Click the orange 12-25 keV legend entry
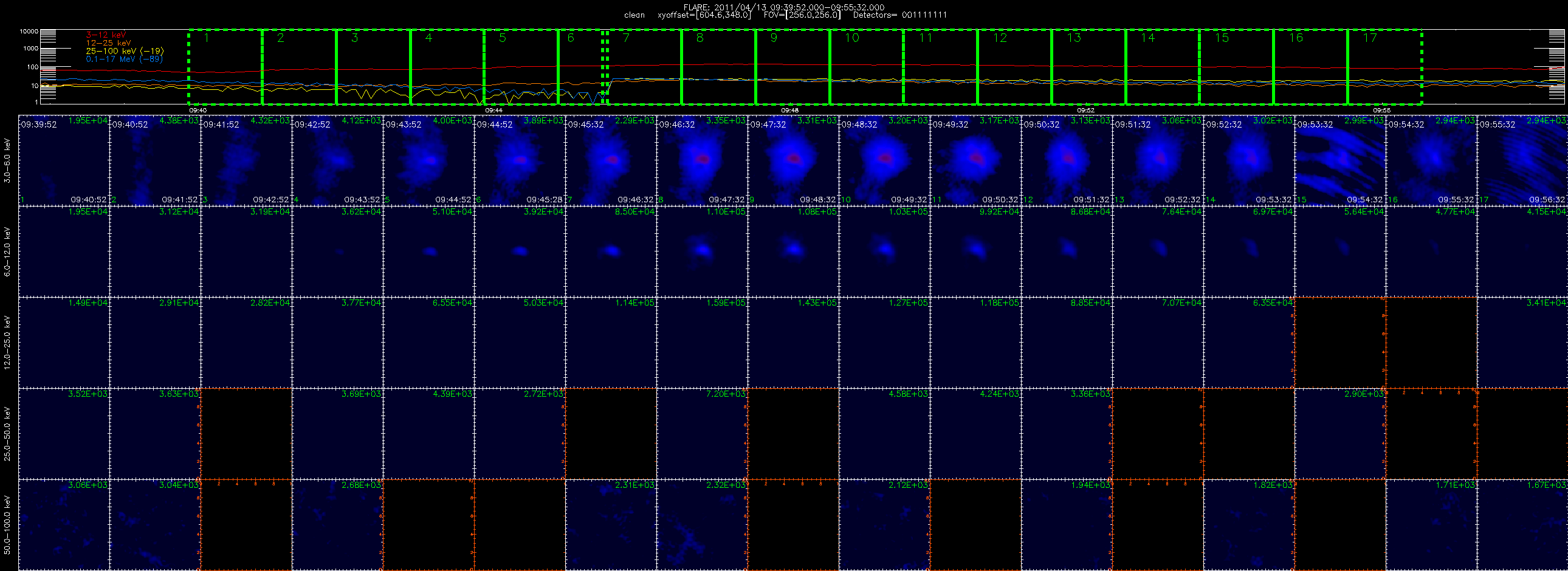Image resolution: width=1568 pixels, height=571 pixels. coord(108,43)
